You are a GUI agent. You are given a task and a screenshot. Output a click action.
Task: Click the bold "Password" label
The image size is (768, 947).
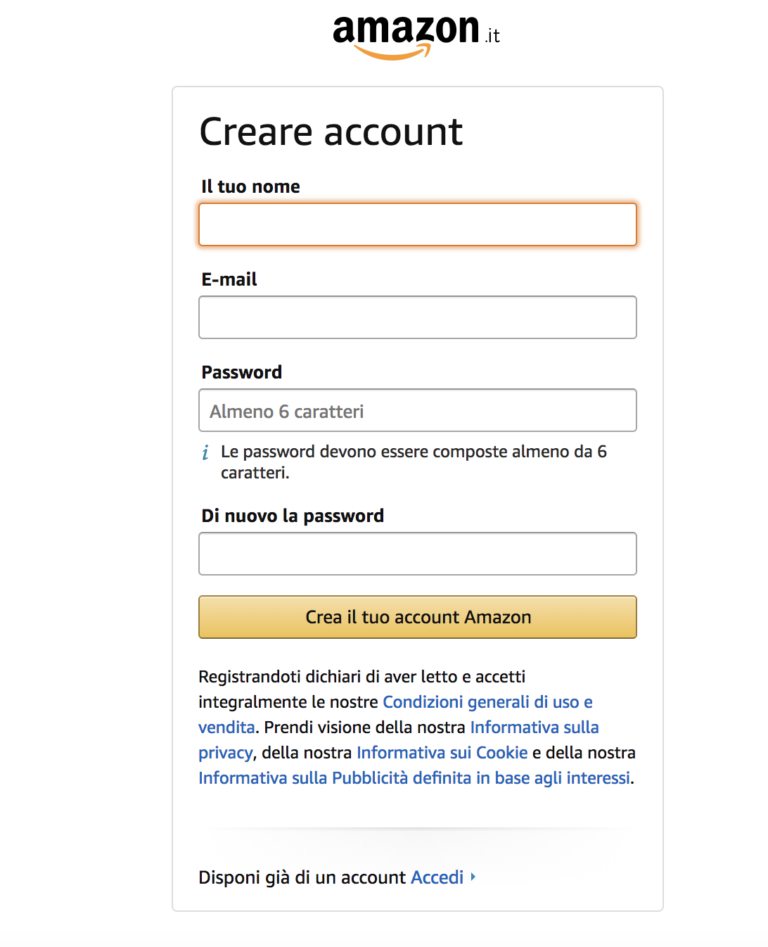[x=241, y=372]
